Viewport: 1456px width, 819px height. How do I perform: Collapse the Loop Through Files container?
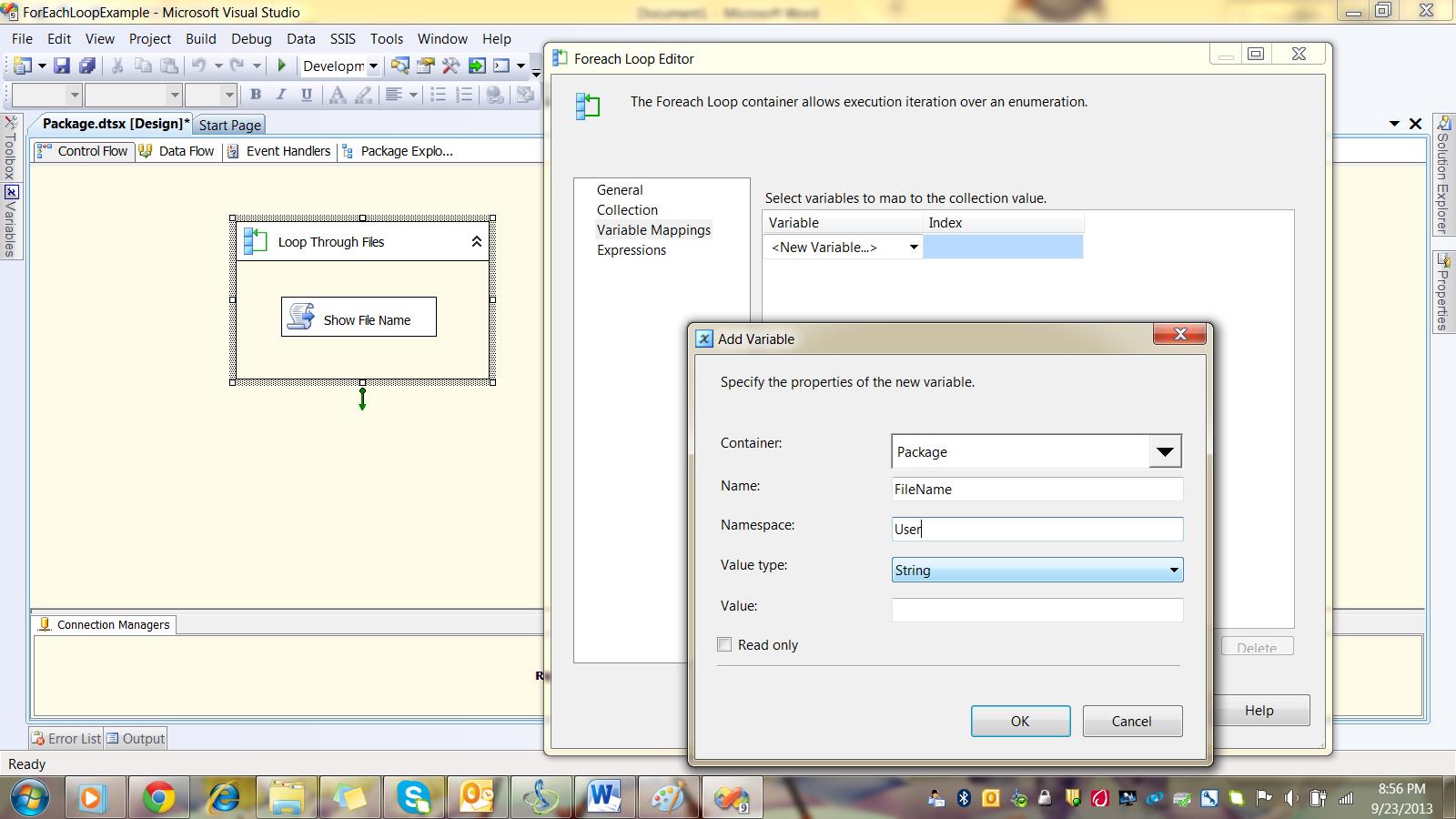(x=476, y=242)
